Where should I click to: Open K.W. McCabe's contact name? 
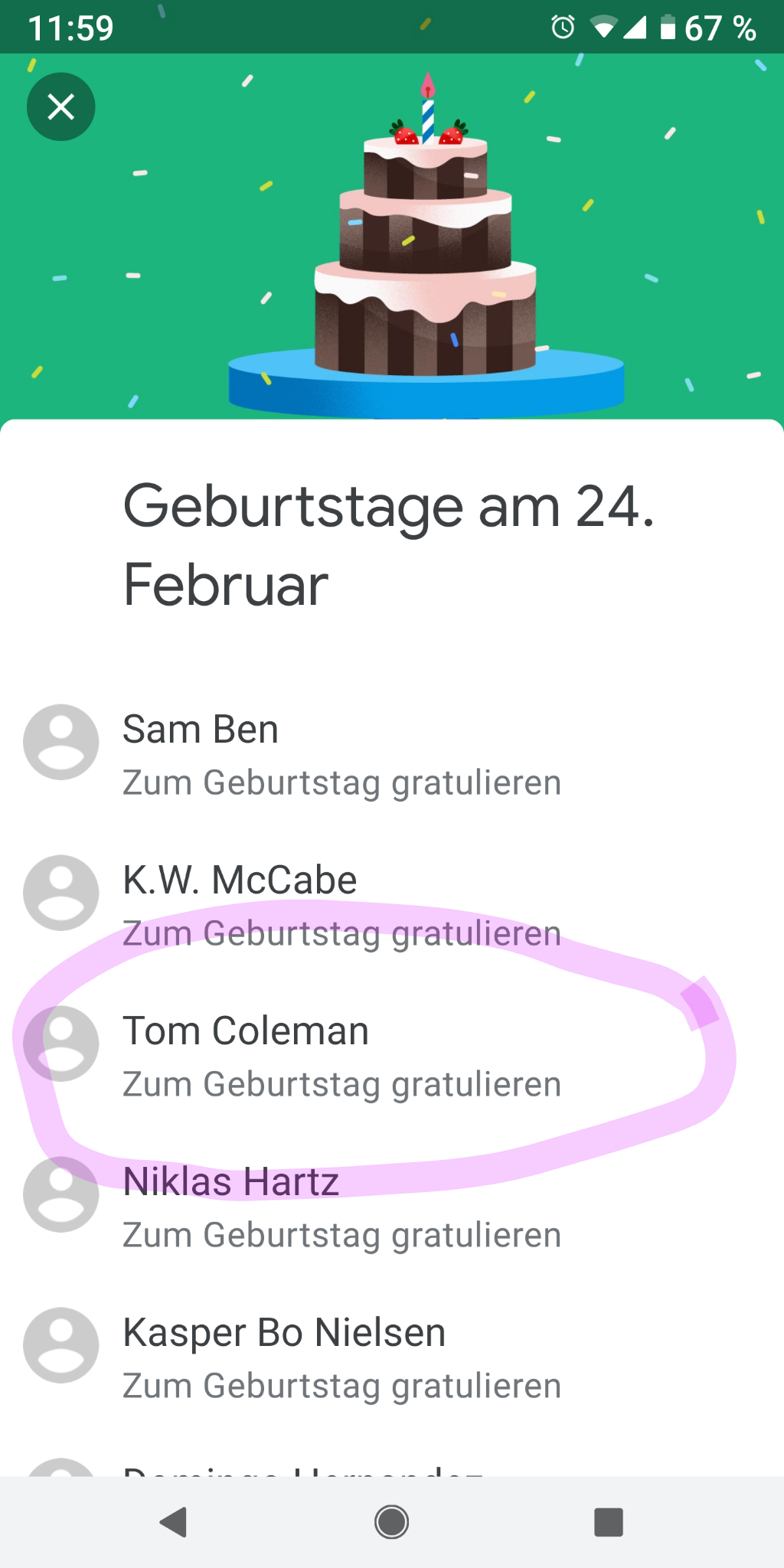click(x=240, y=880)
